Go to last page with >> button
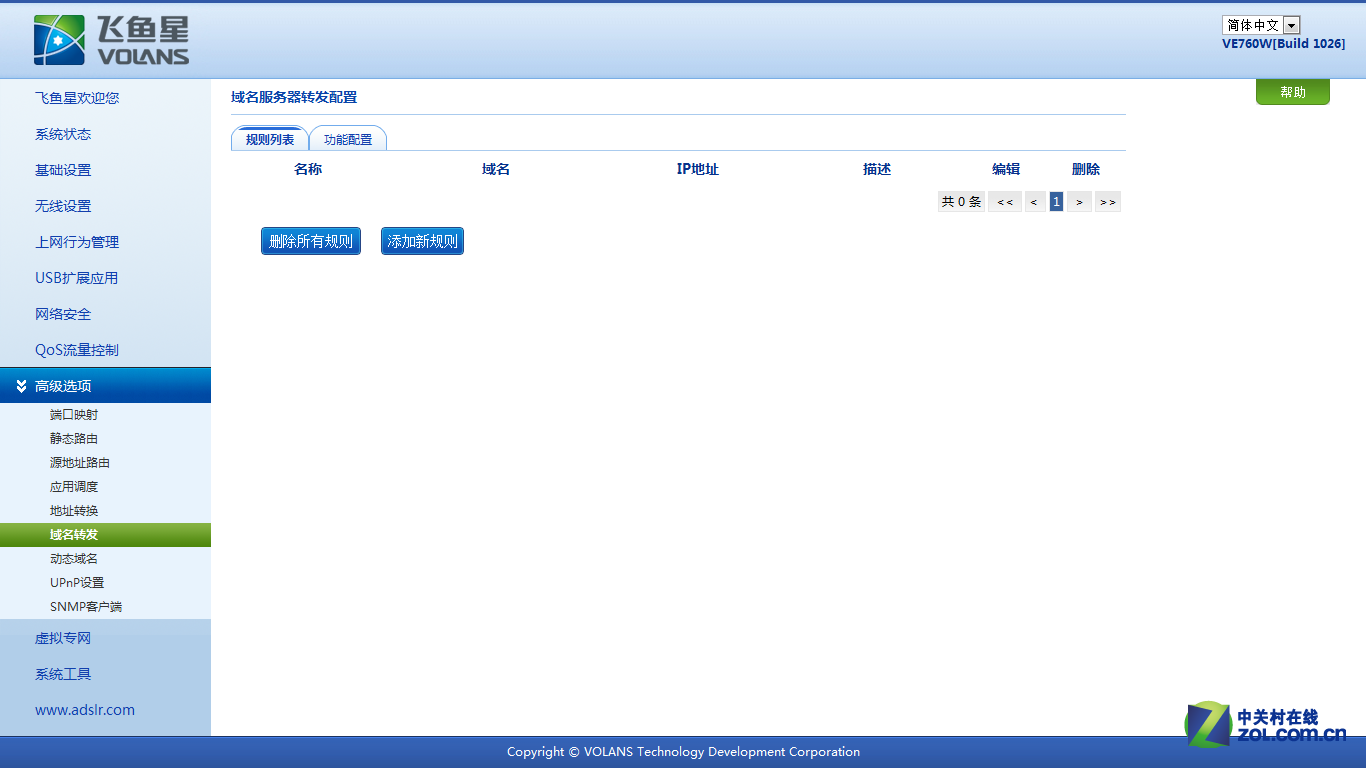This screenshot has width=1366, height=768. tap(1107, 202)
